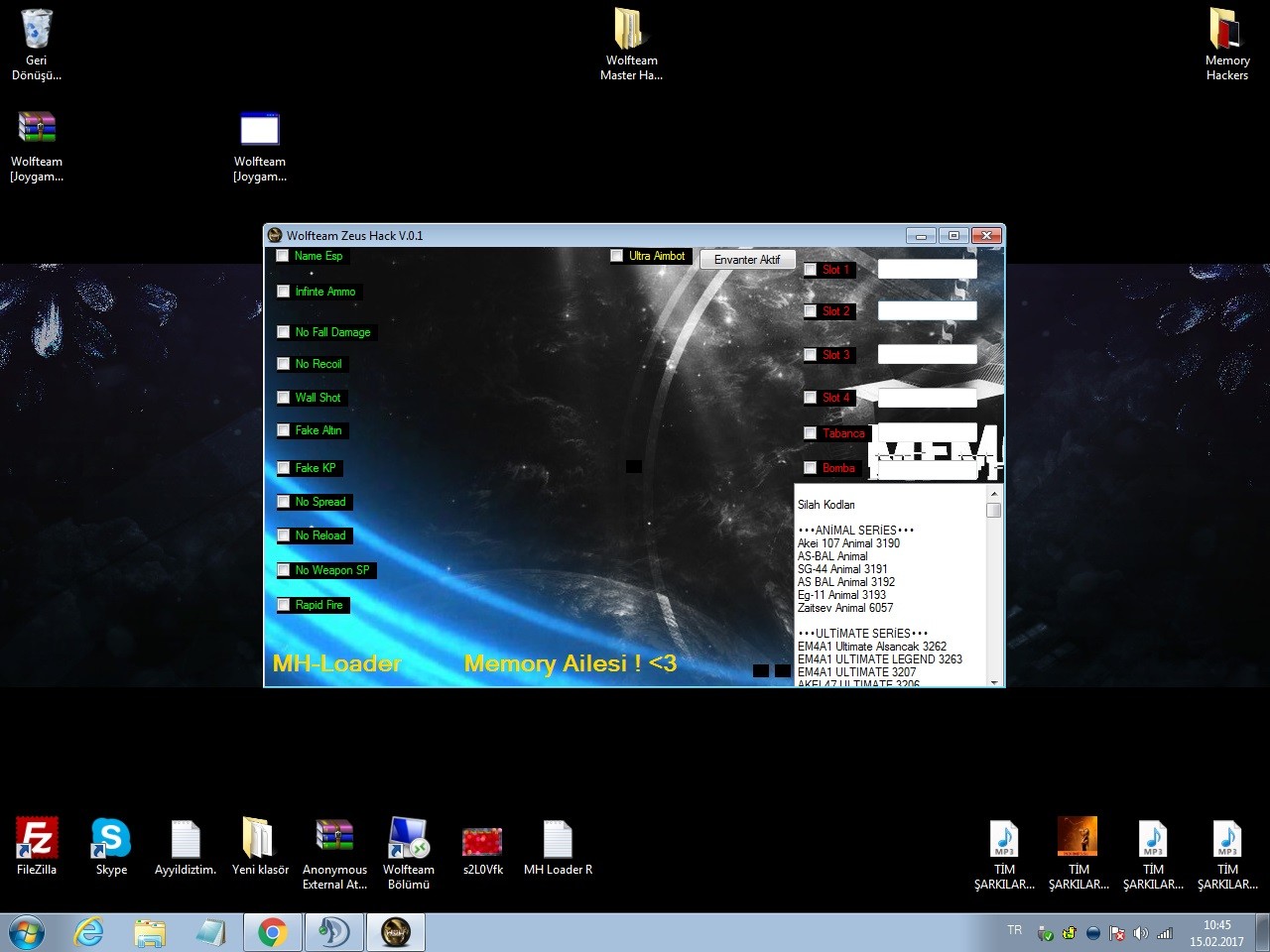Enable the Name Esp checkbox
This screenshot has height=952, width=1270.
[283, 256]
